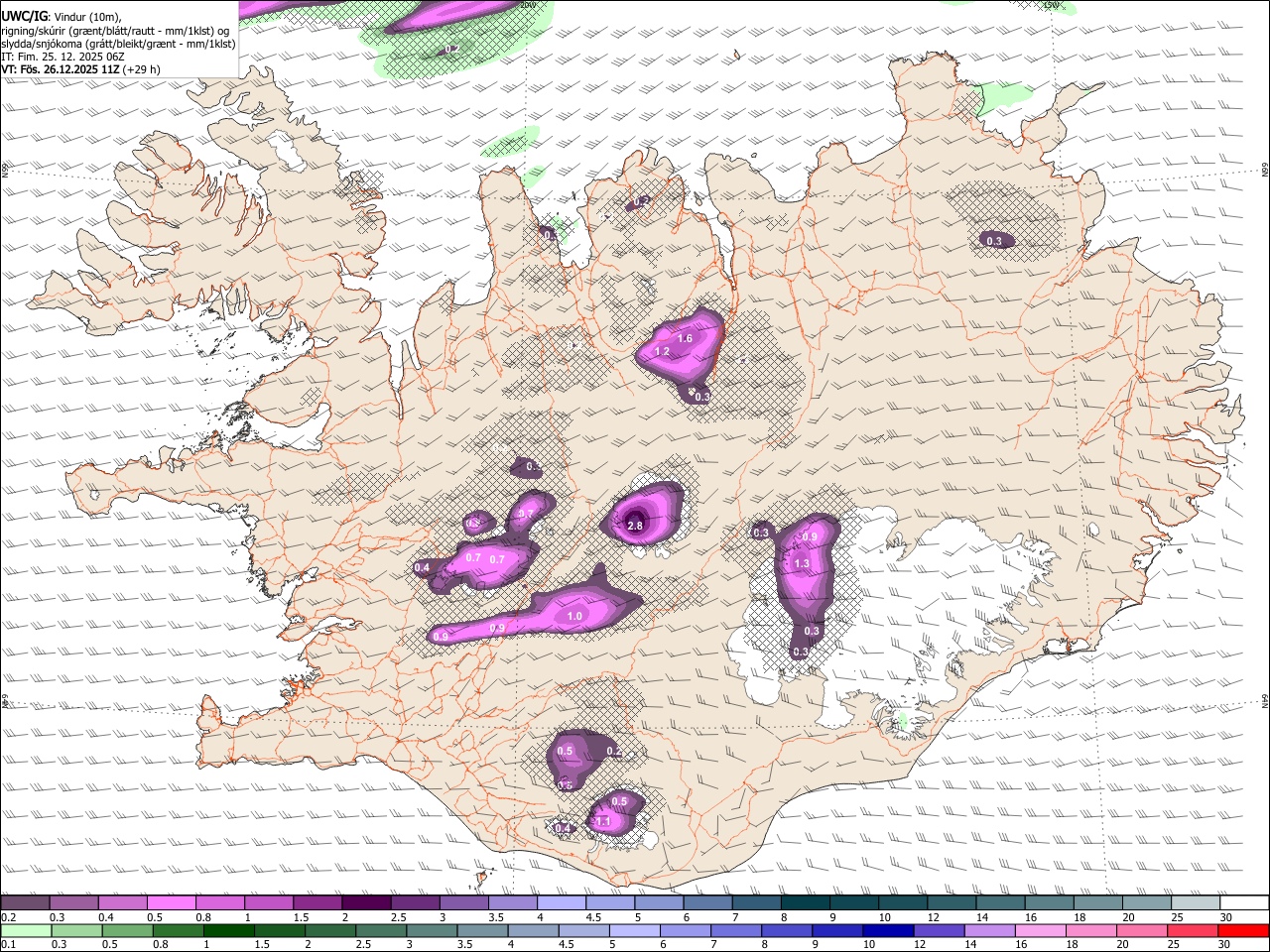Select the pale gray 25–30 swatch, upper scale
Viewport: 1270px width, 952px height.
click(1197, 902)
